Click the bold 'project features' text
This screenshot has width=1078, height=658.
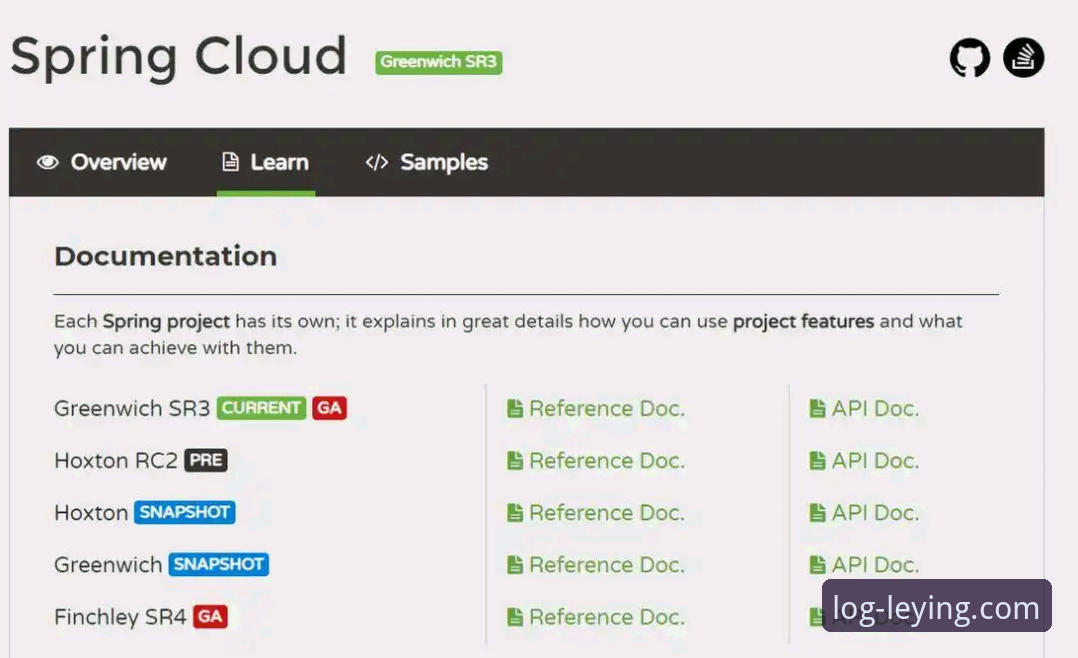804,322
